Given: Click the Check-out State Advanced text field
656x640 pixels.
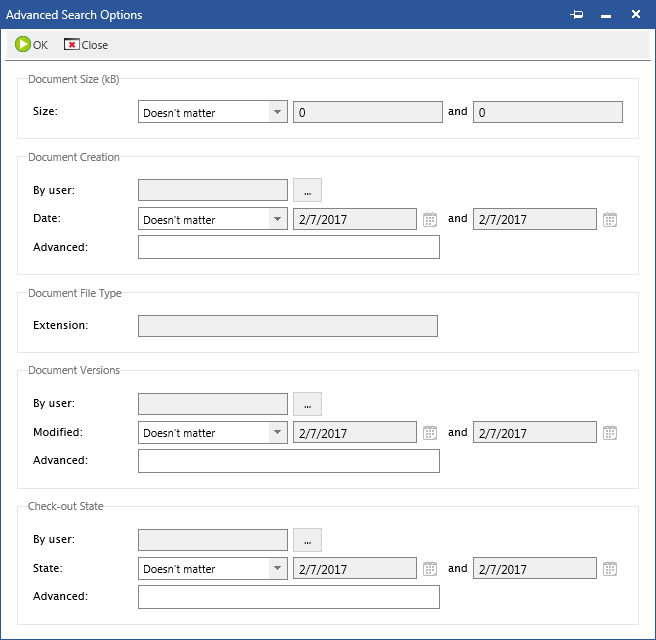Looking at the screenshot, I should [288, 597].
